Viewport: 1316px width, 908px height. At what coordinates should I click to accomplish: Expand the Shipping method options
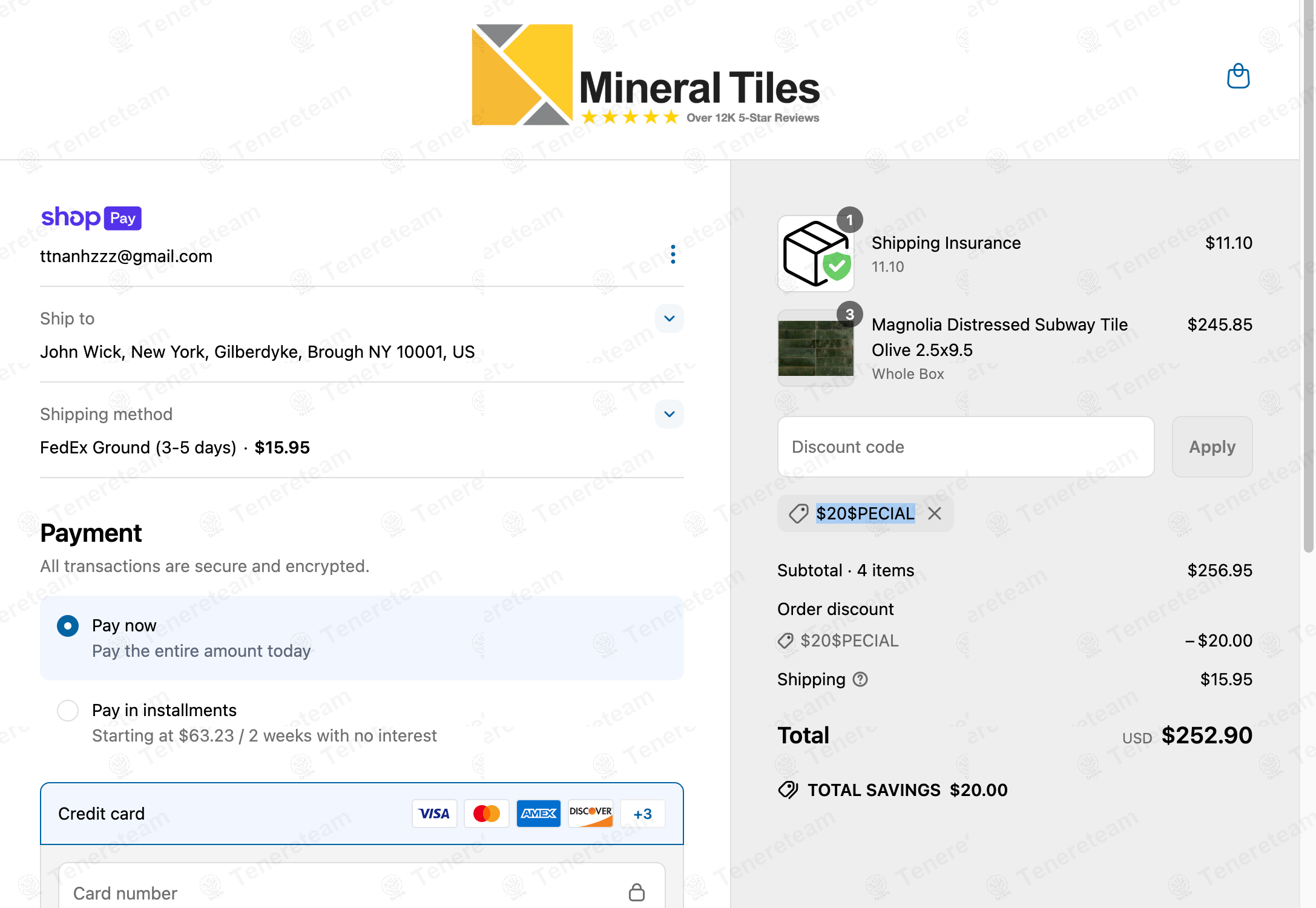669,414
